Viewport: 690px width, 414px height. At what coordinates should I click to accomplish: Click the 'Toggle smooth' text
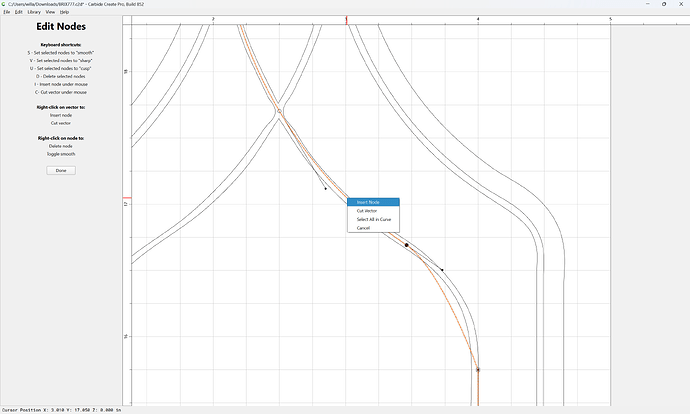click(x=61, y=154)
